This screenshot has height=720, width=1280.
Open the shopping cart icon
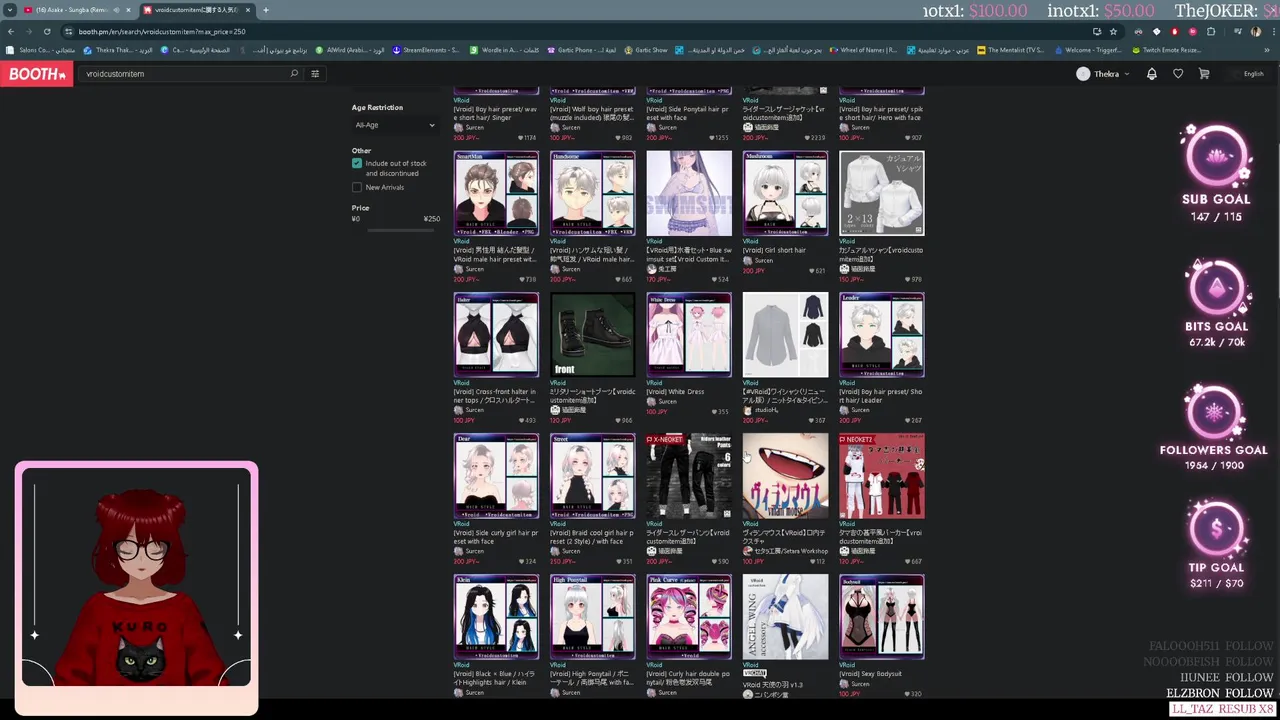(x=1204, y=74)
